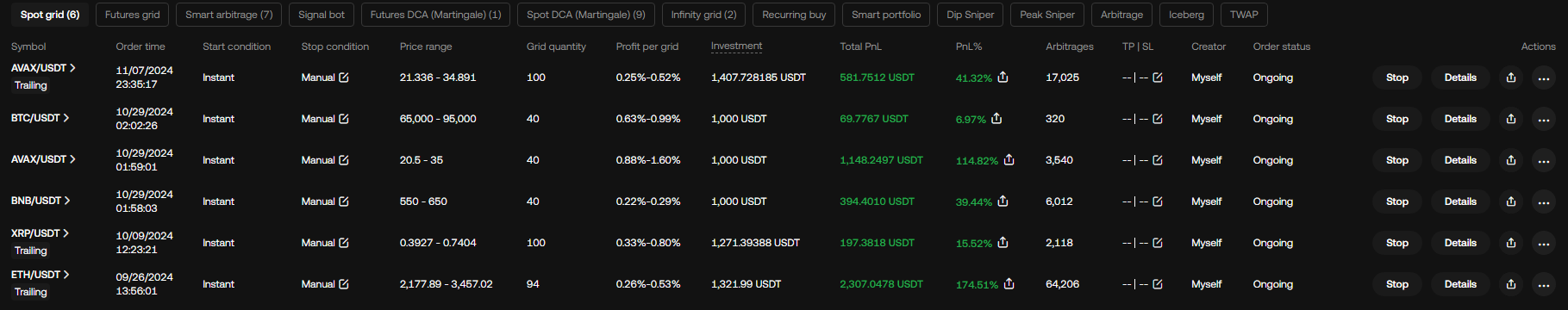
Task: Switch to Futures grid tab
Action: click(133, 15)
